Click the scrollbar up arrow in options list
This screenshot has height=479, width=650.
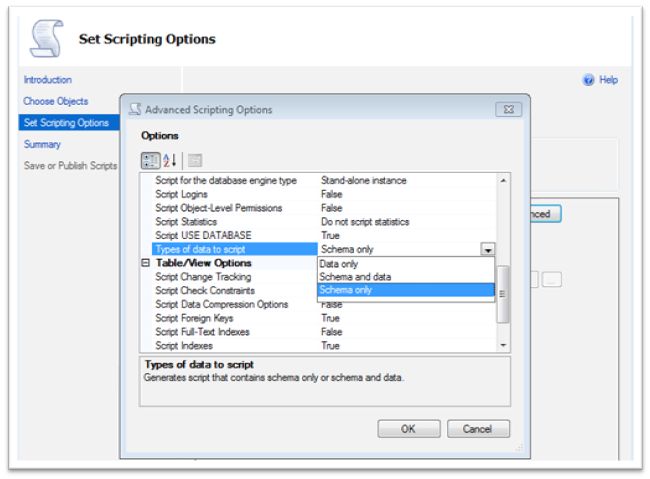pos(503,180)
